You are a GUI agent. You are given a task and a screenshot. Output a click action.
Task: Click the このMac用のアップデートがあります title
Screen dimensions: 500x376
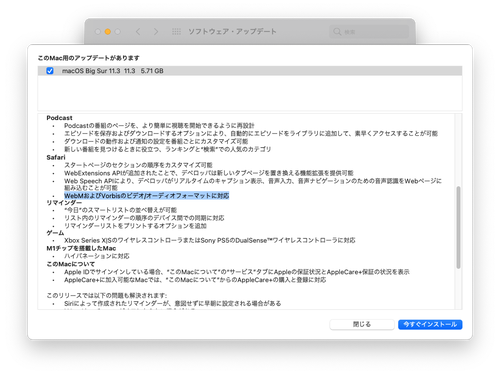pos(89,58)
